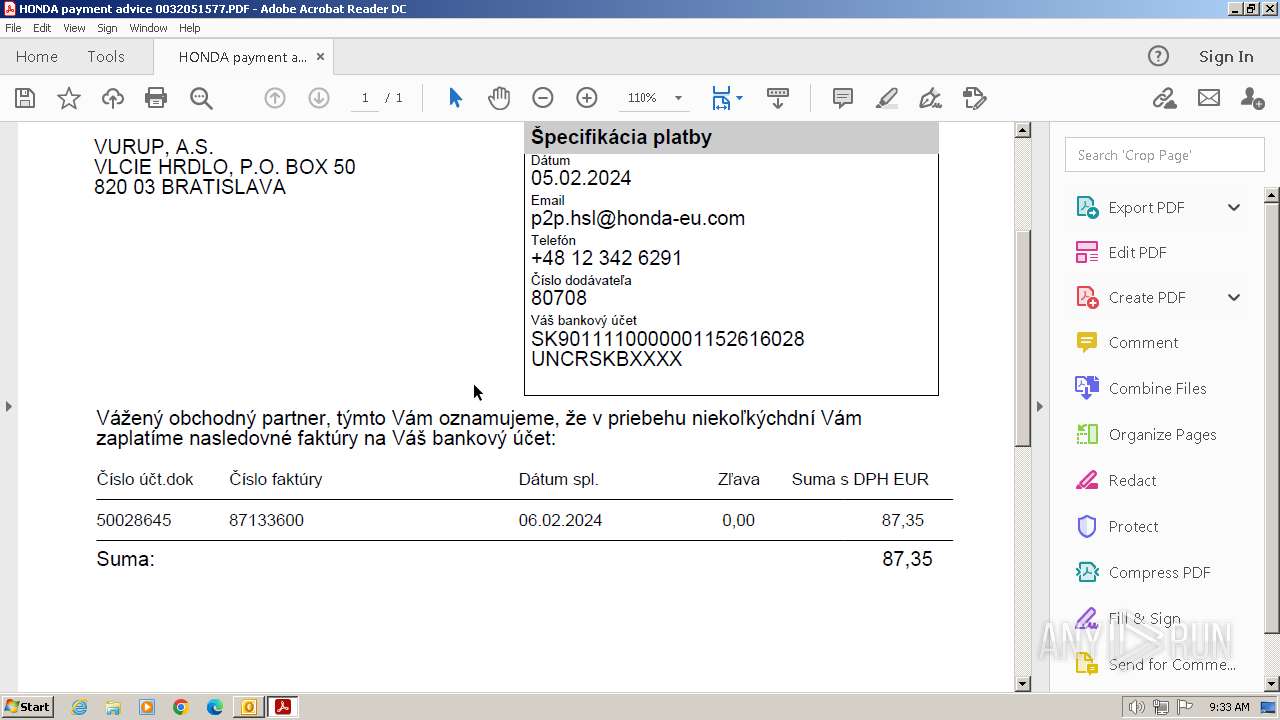The height and width of the screenshot is (720, 1280).
Task: Click the share with others person icon
Action: point(1252,98)
